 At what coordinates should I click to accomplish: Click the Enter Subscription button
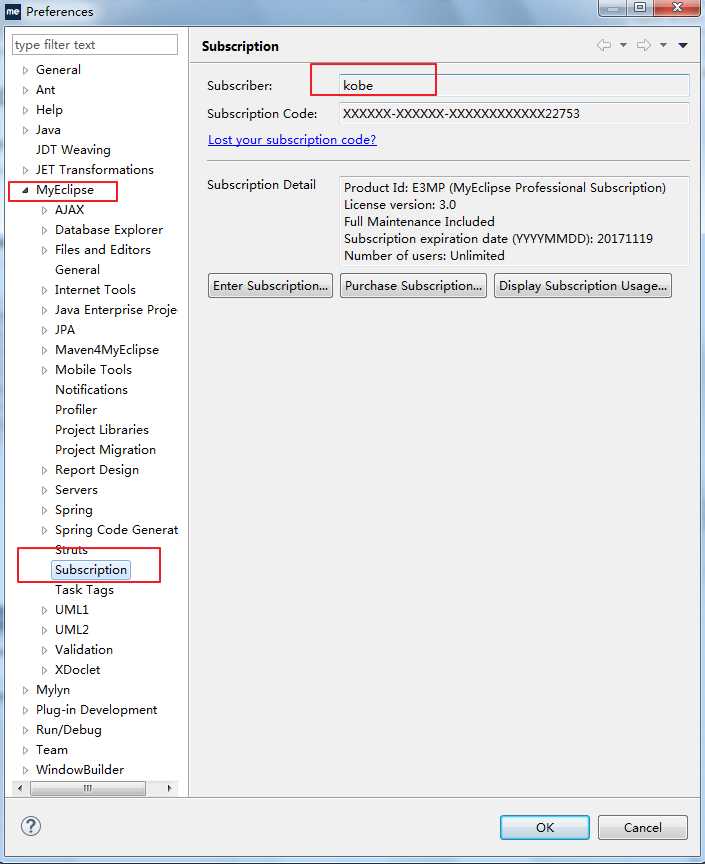click(270, 285)
